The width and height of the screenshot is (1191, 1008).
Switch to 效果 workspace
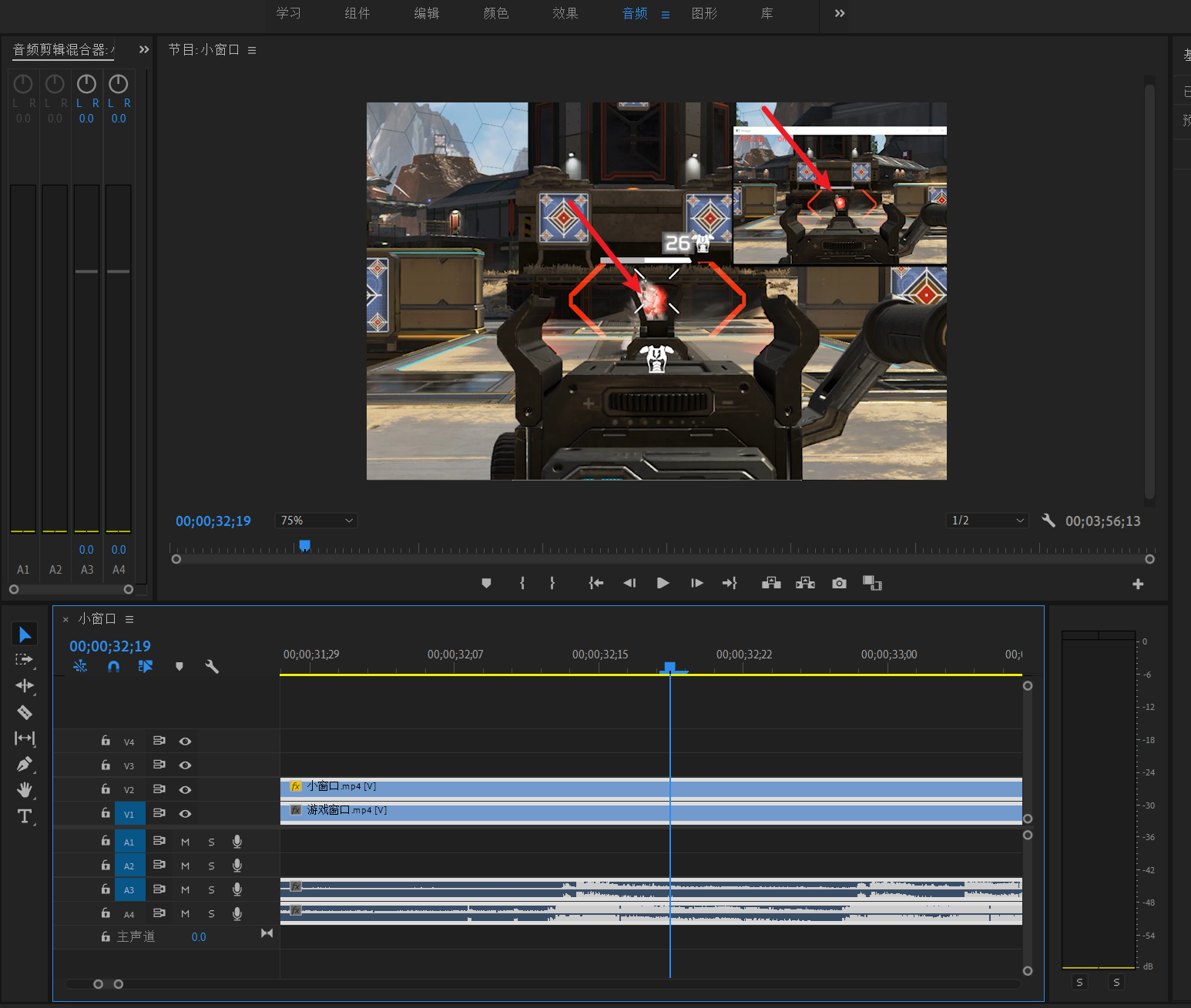click(565, 13)
